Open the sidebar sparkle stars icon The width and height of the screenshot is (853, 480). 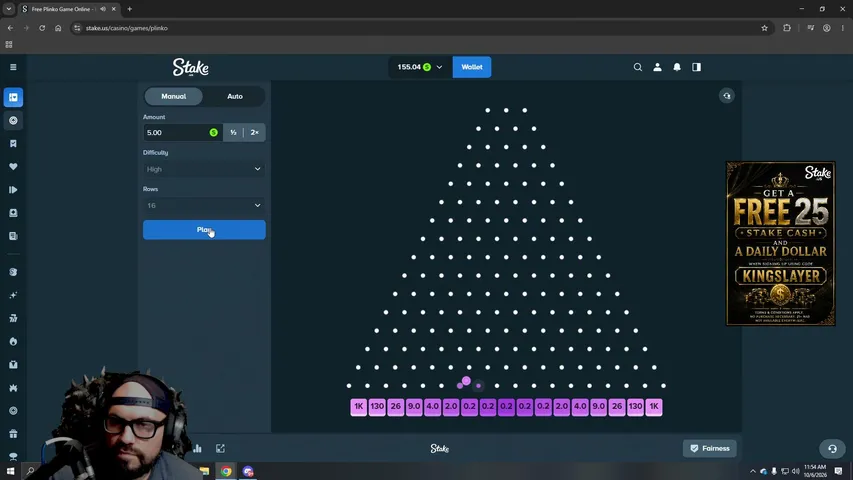click(13, 295)
